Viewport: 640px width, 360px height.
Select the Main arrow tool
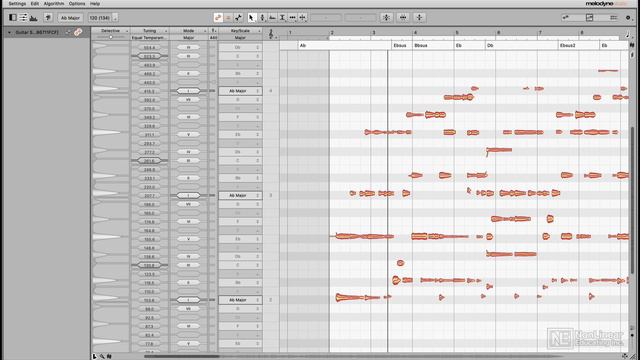point(252,18)
